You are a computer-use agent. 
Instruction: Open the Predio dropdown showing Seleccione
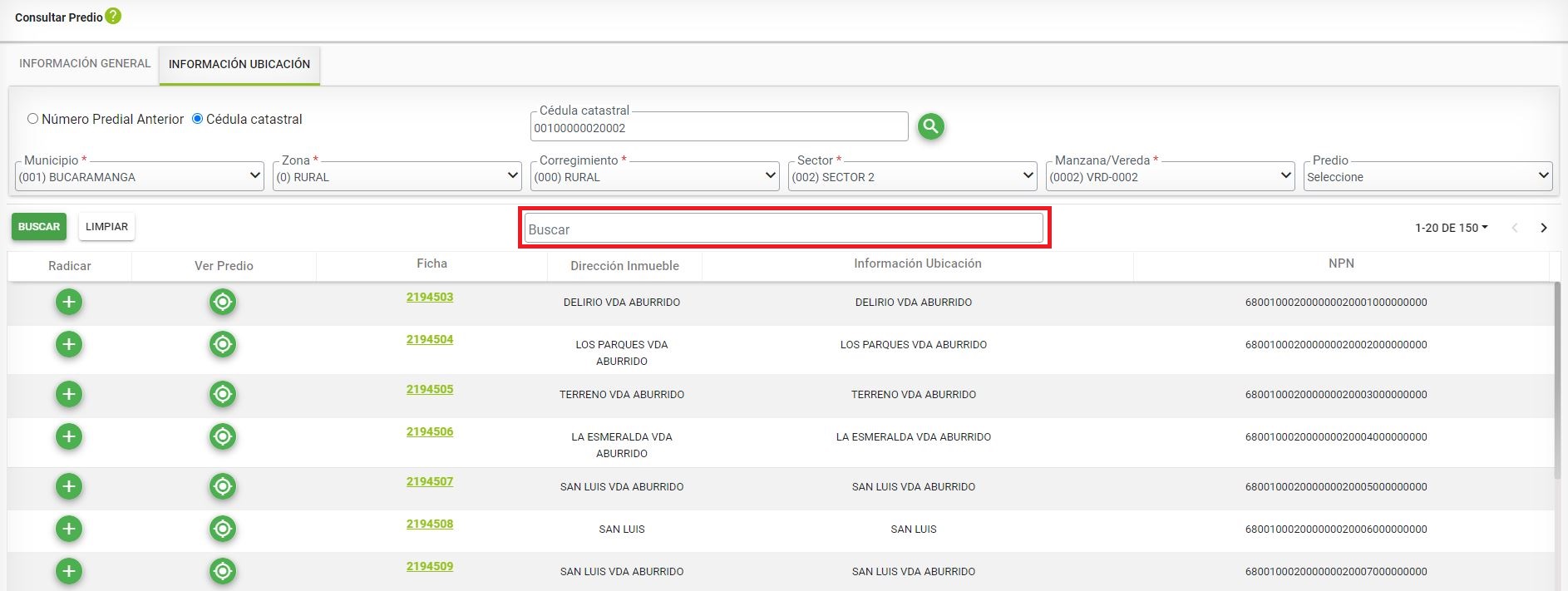(1428, 176)
